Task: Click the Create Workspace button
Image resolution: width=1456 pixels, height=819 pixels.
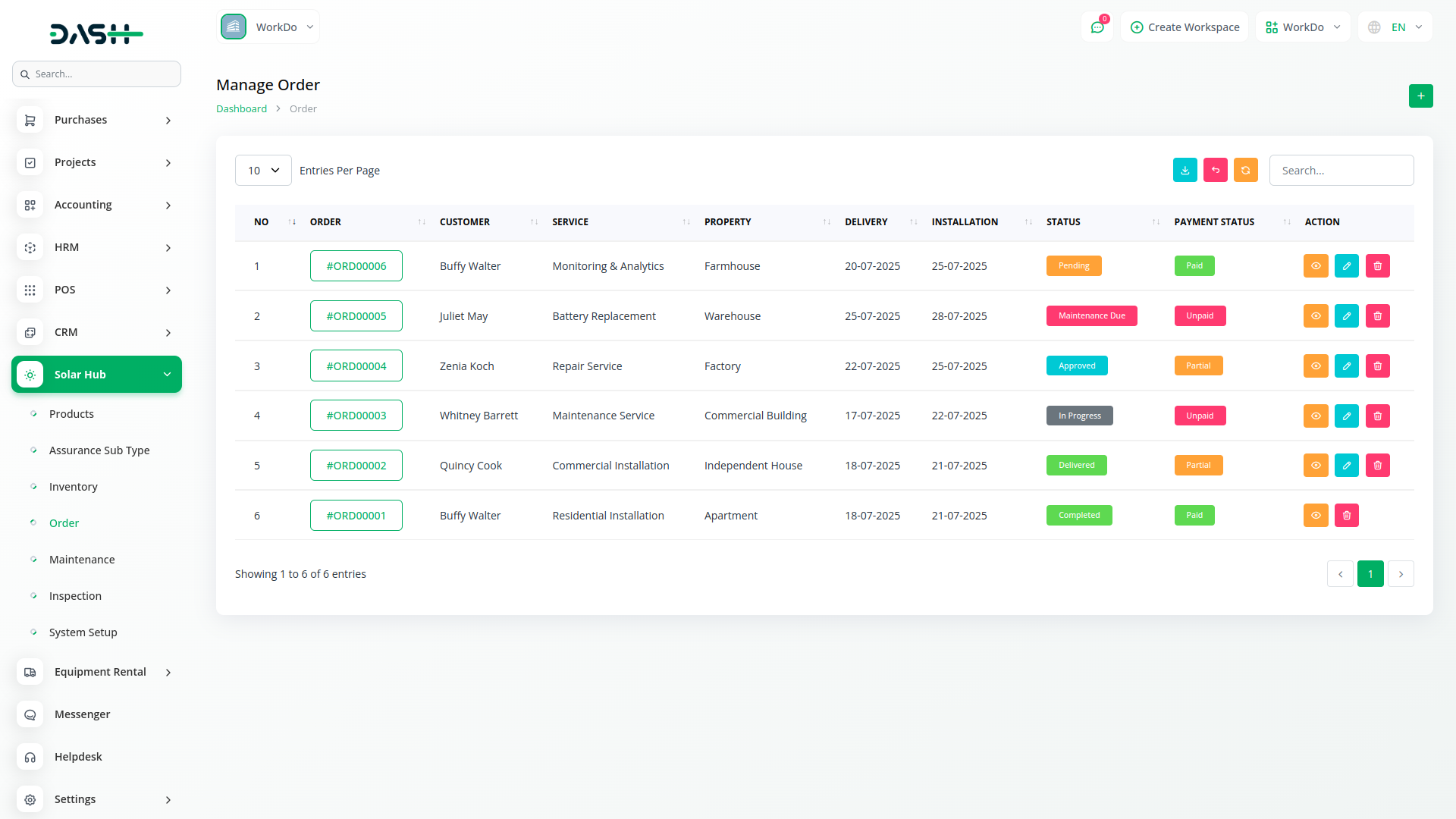Action: (1185, 27)
